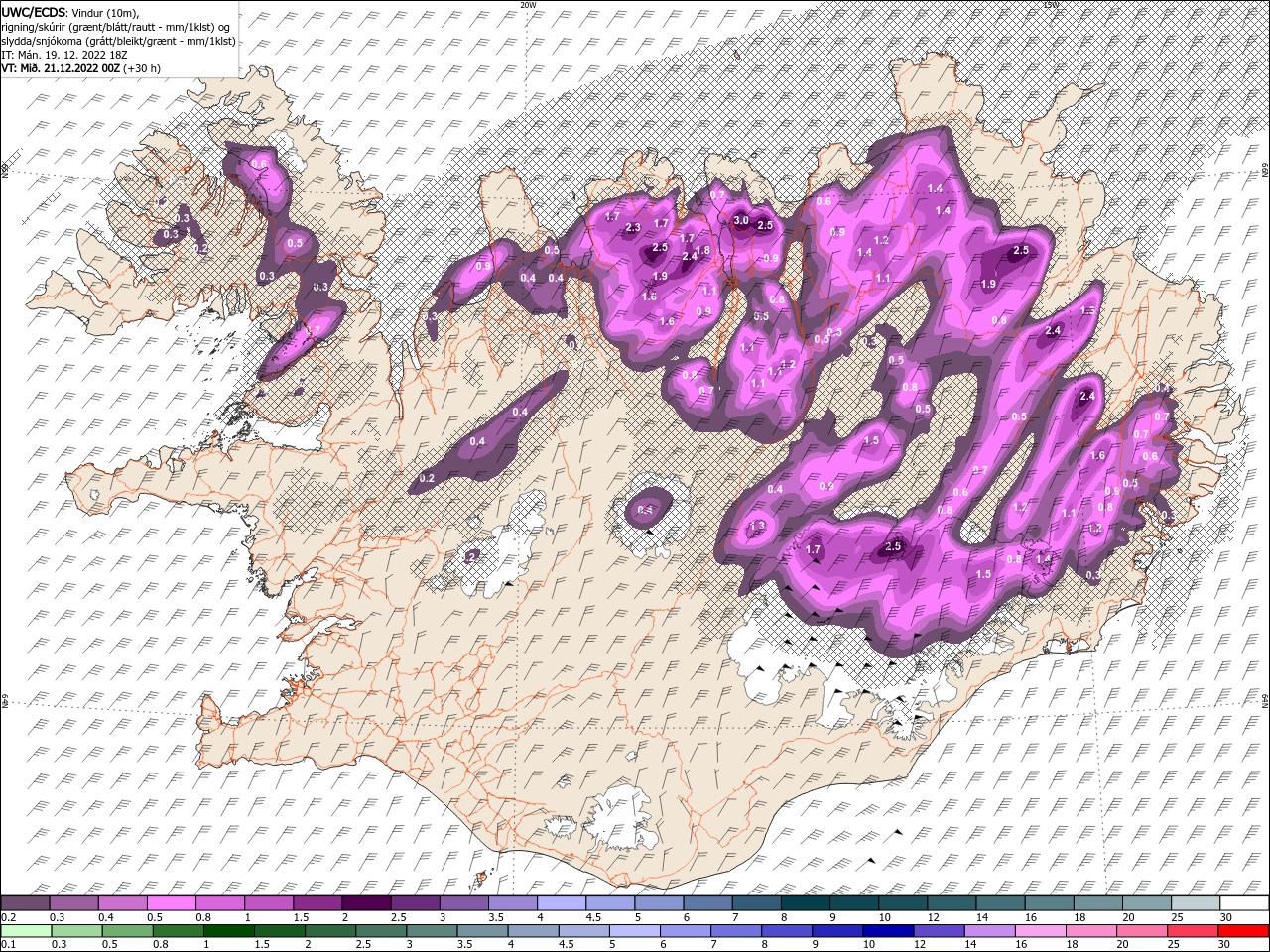Click the "slydda/snjókoma" legend description line
The width and height of the screenshot is (1270, 952).
tap(118, 41)
